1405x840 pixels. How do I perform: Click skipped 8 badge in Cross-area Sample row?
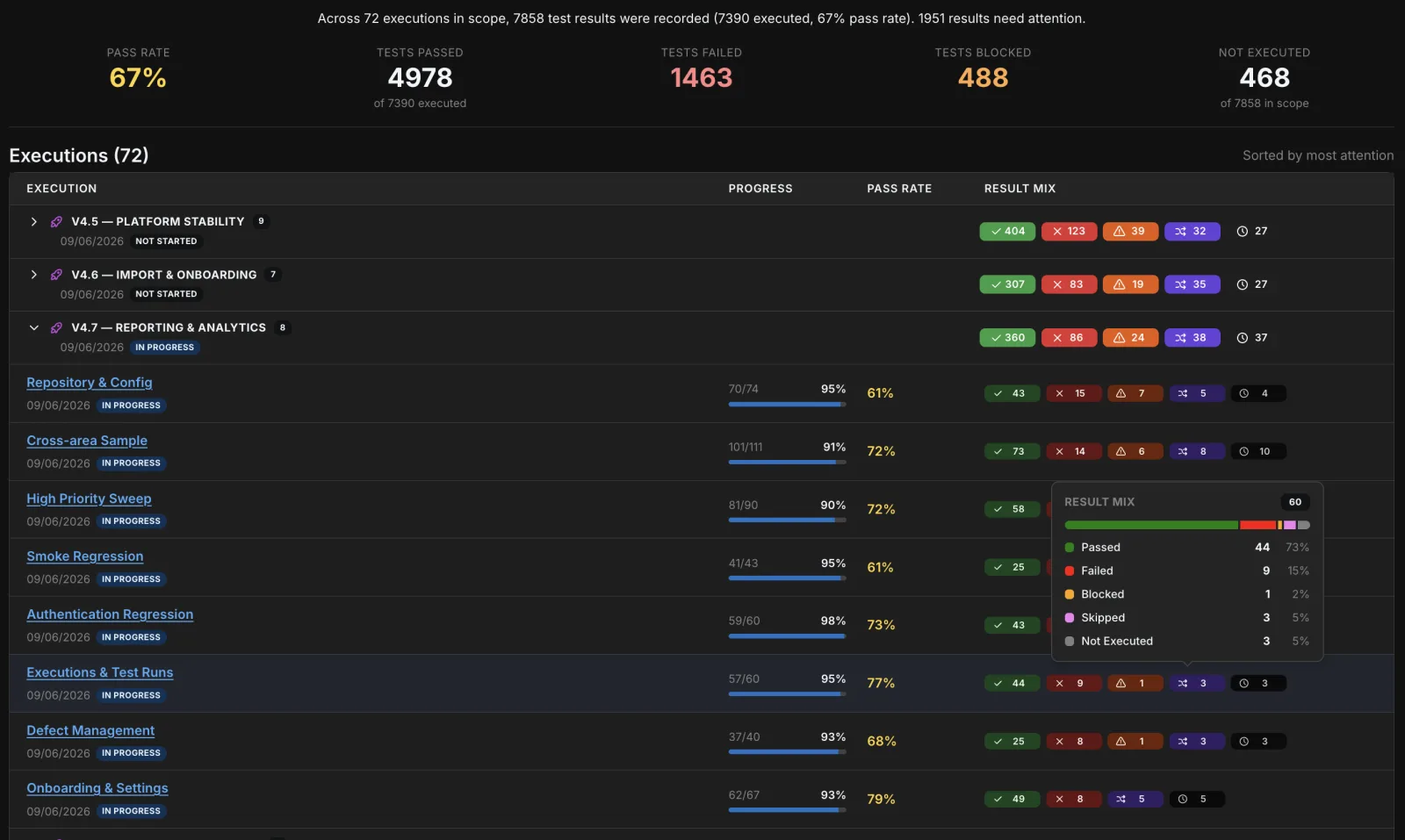(1196, 451)
